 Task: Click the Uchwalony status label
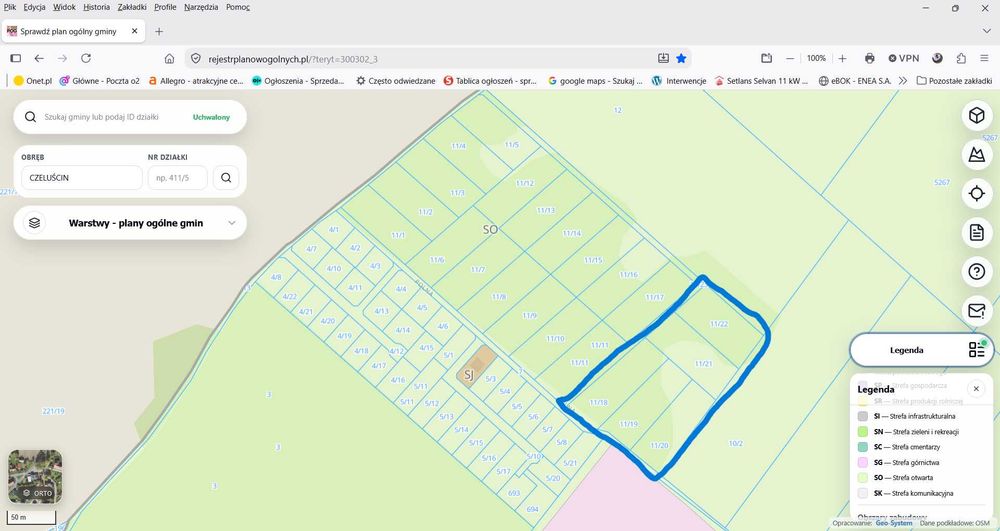211,117
